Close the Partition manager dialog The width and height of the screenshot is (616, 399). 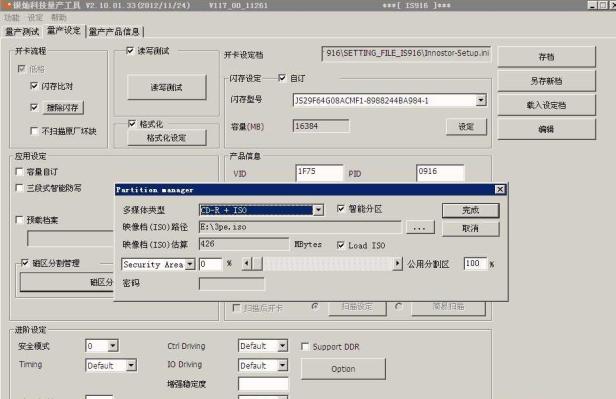click(x=500, y=190)
